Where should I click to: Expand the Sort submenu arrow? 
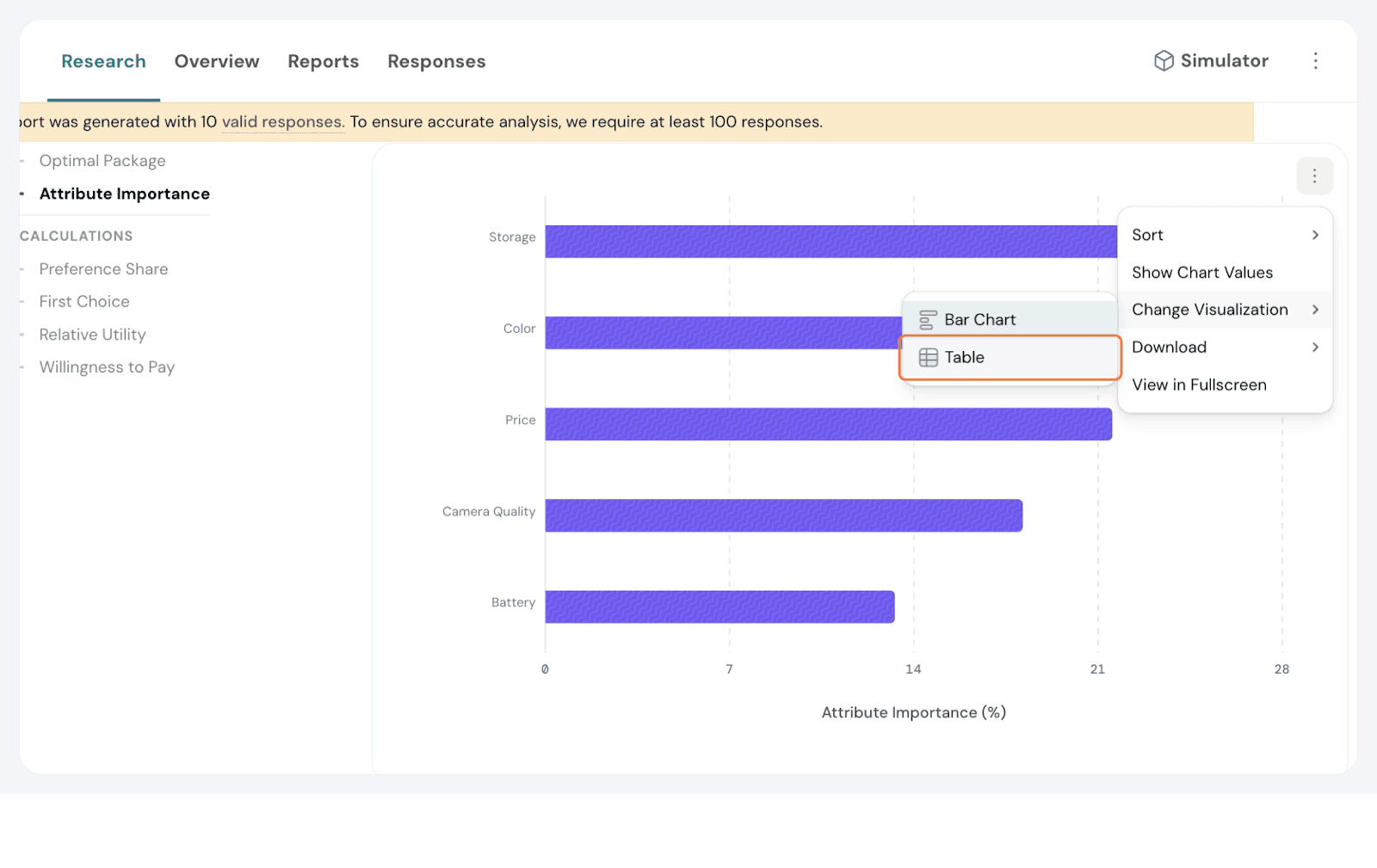[1315, 236]
